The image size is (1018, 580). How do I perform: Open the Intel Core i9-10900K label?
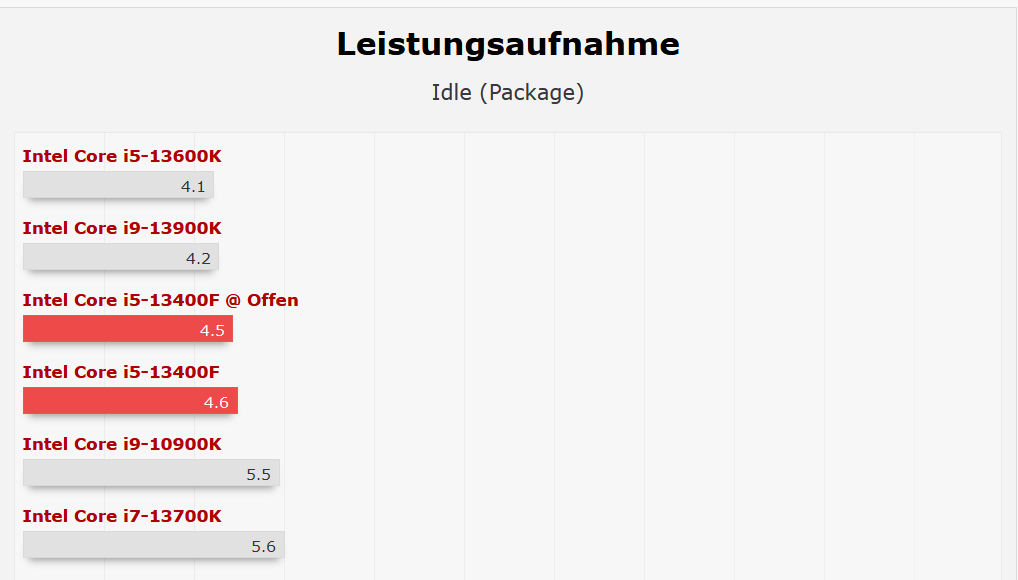click(x=122, y=444)
